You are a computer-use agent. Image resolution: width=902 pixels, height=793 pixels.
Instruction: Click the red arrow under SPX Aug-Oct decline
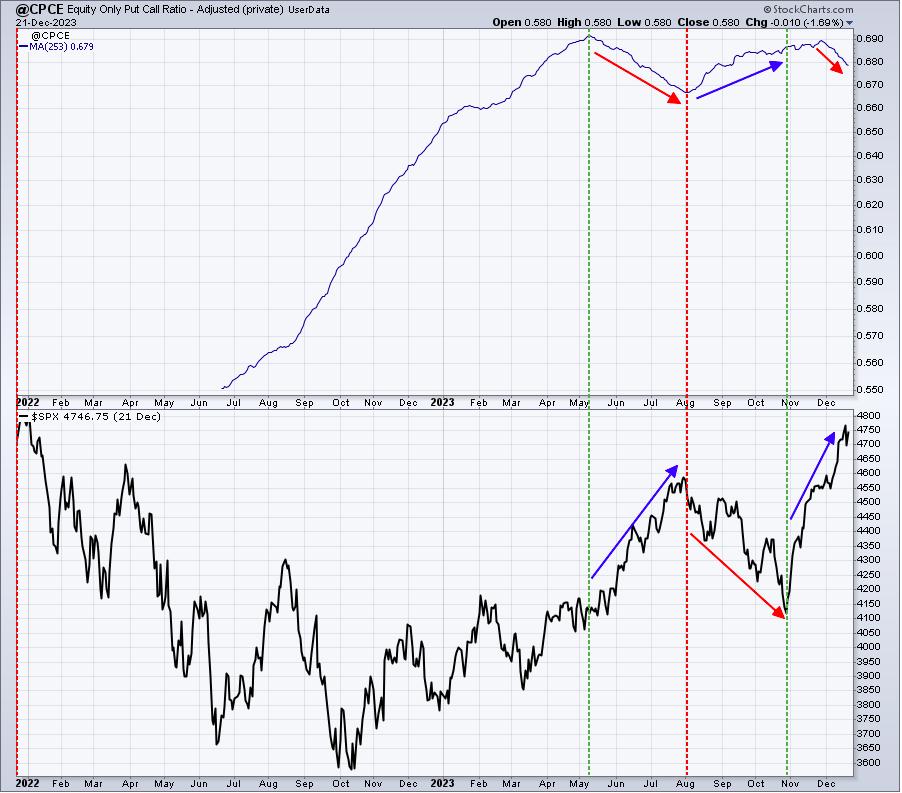coord(738,576)
